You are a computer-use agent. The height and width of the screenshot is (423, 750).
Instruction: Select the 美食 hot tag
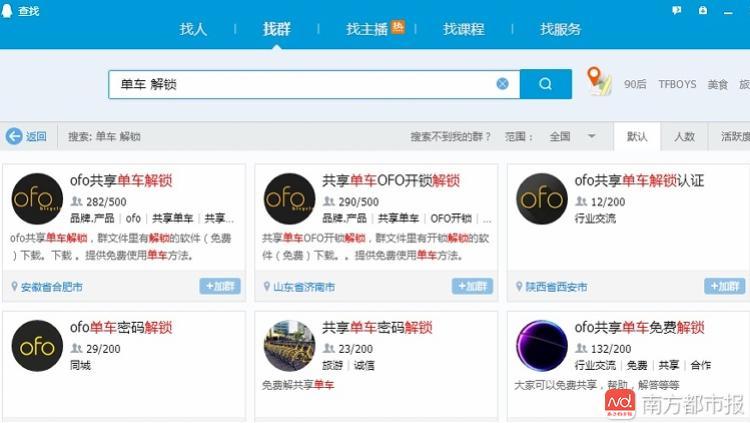point(717,84)
